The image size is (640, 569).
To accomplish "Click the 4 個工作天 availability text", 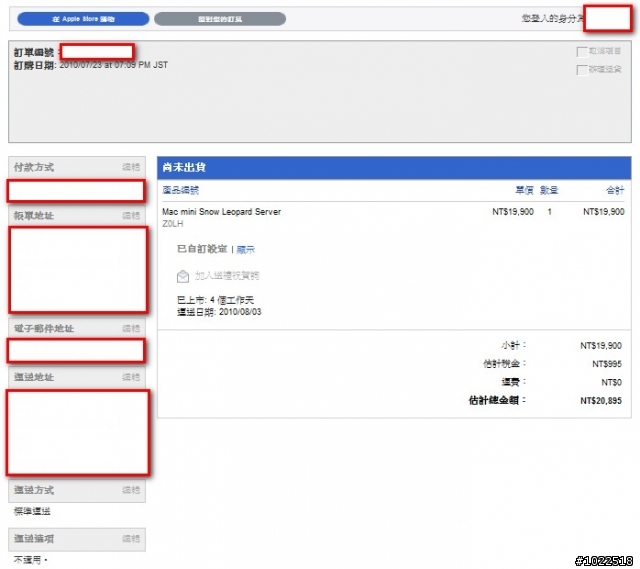I will coord(232,300).
